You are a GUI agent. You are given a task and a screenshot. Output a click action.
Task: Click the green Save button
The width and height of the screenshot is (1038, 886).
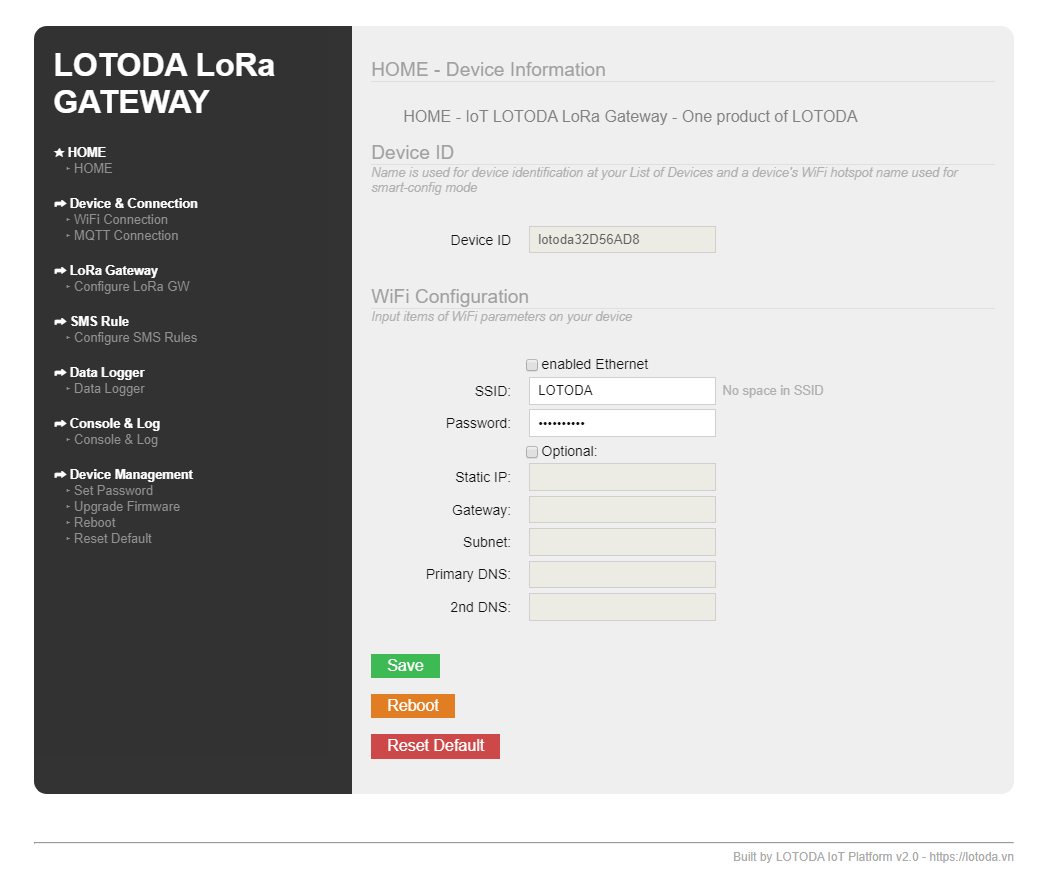pyautogui.click(x=405, y=666)
